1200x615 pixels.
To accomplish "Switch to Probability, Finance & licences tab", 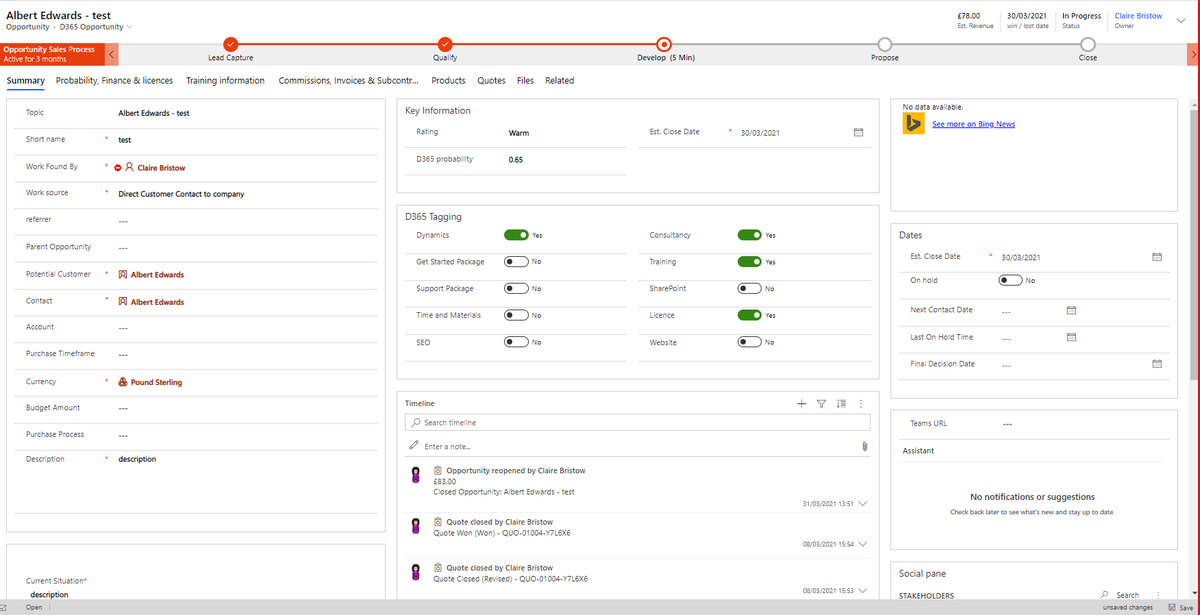I will point(114,81).
